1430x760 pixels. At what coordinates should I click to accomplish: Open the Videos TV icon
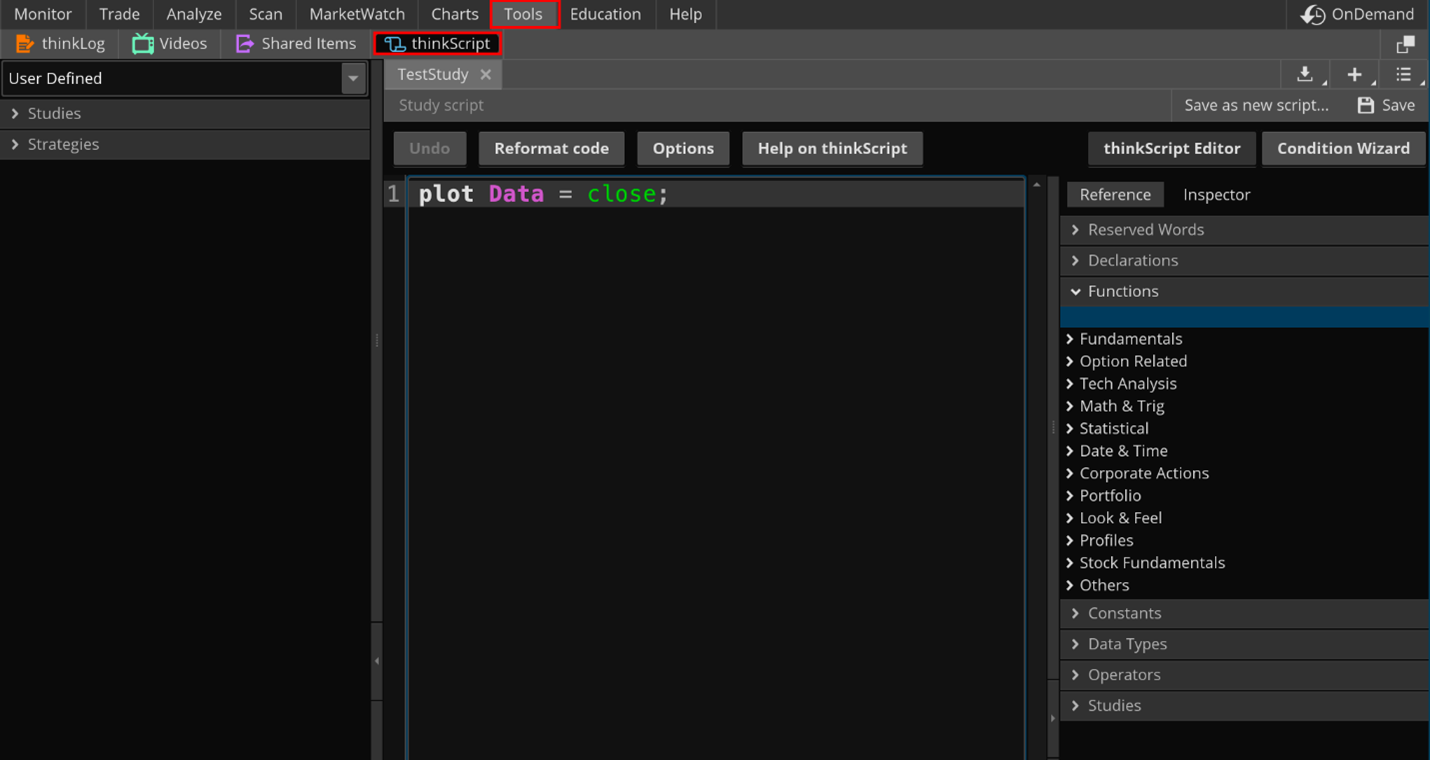point(143,43)
